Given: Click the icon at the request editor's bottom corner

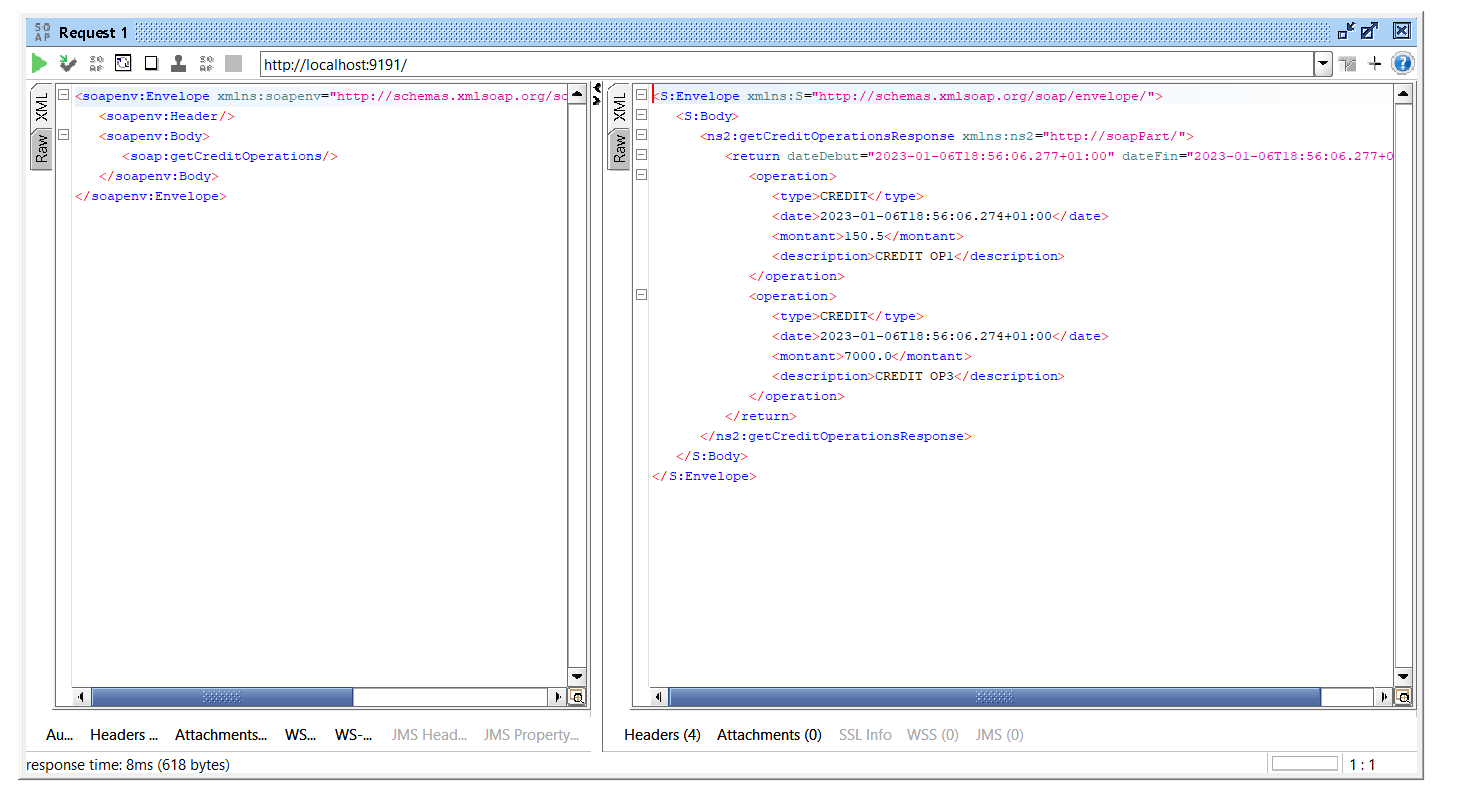Looking at the screenshot, I should click(x=577, y=697).
